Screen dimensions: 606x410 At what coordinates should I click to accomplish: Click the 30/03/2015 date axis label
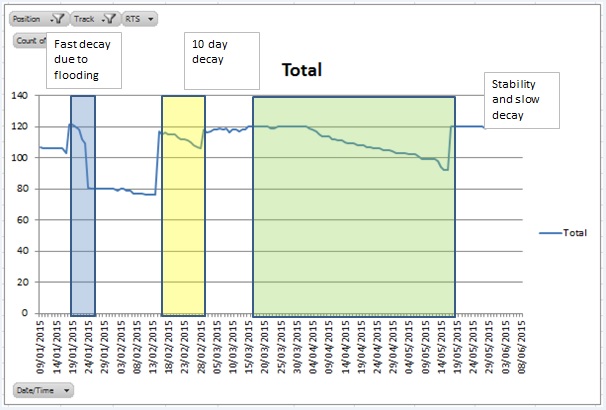pos(297,347)
